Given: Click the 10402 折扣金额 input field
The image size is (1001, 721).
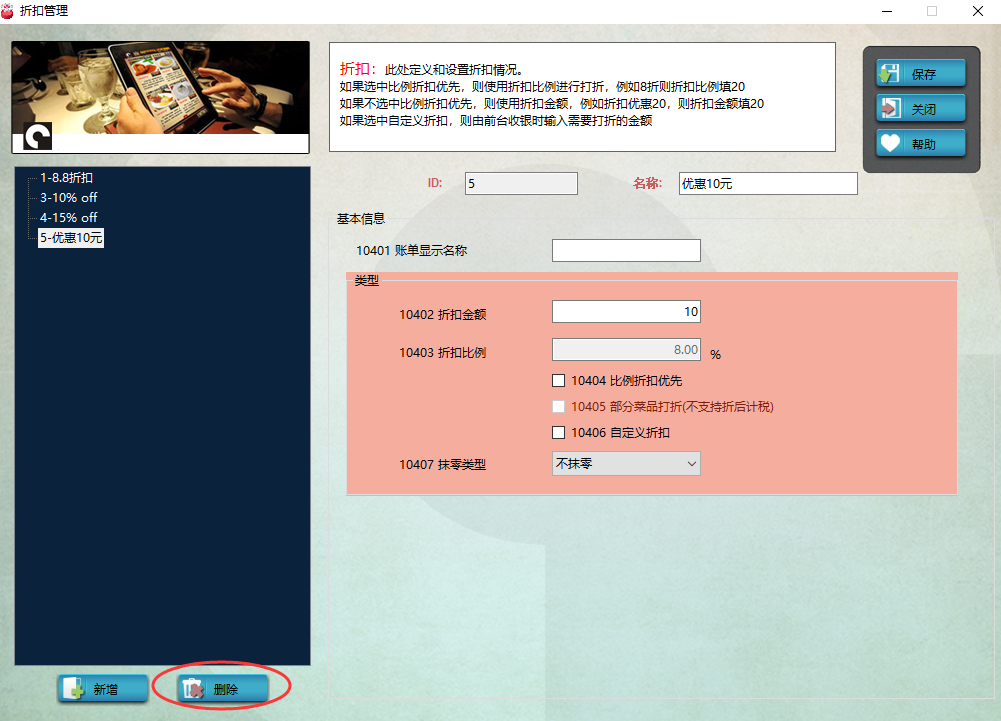Looking at the screenshot, I should (626, 312).
